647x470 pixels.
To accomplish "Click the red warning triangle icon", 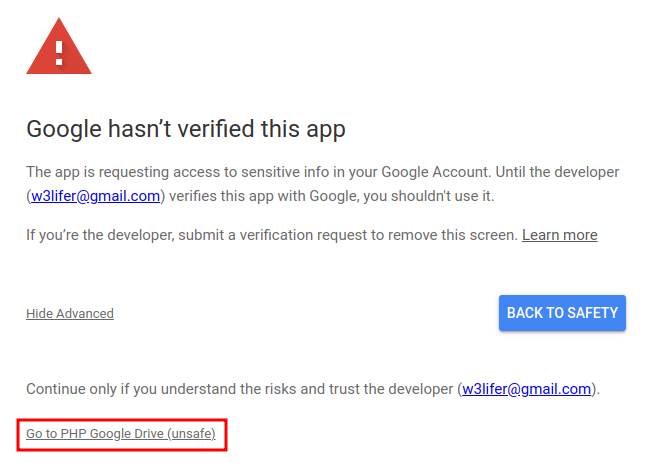I will [58, 50].
